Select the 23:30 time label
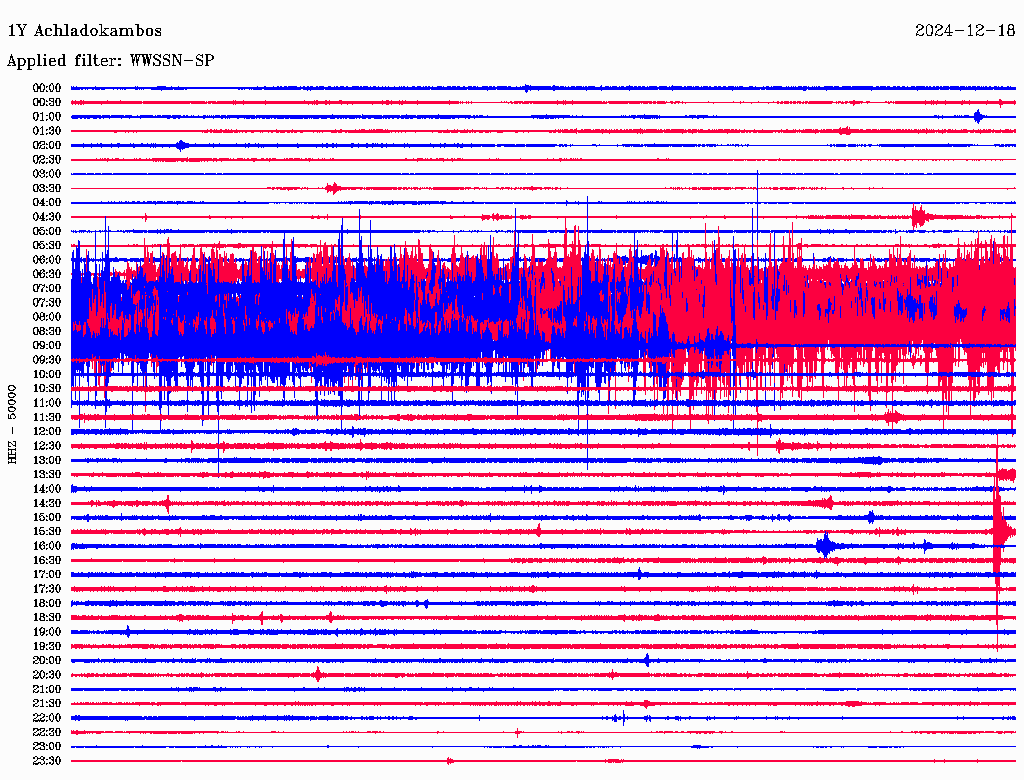Viewport: 1024px width, 780px height. tap(47, 761)
